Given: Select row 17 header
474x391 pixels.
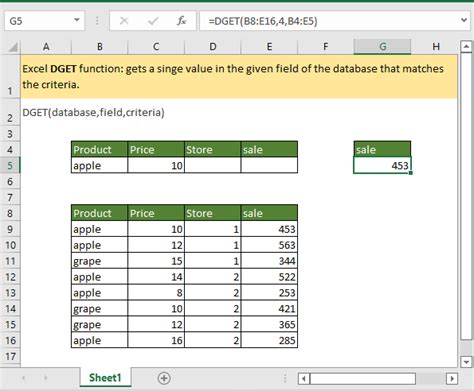Looking at the screenshot, I should (x=10, y=357).
